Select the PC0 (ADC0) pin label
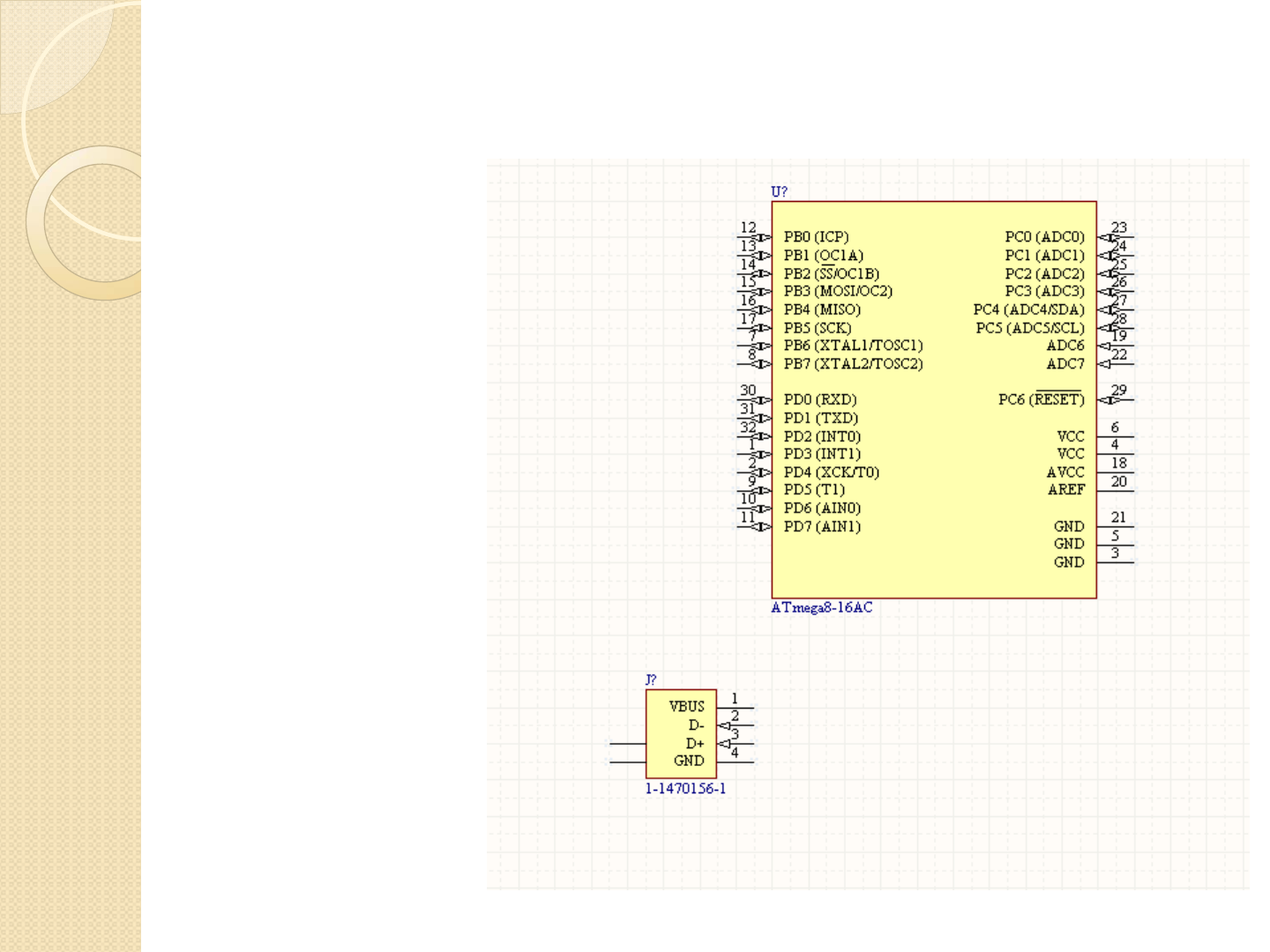The width and height of the screenshot is (1270, 952). click(x=1045, y=237)
